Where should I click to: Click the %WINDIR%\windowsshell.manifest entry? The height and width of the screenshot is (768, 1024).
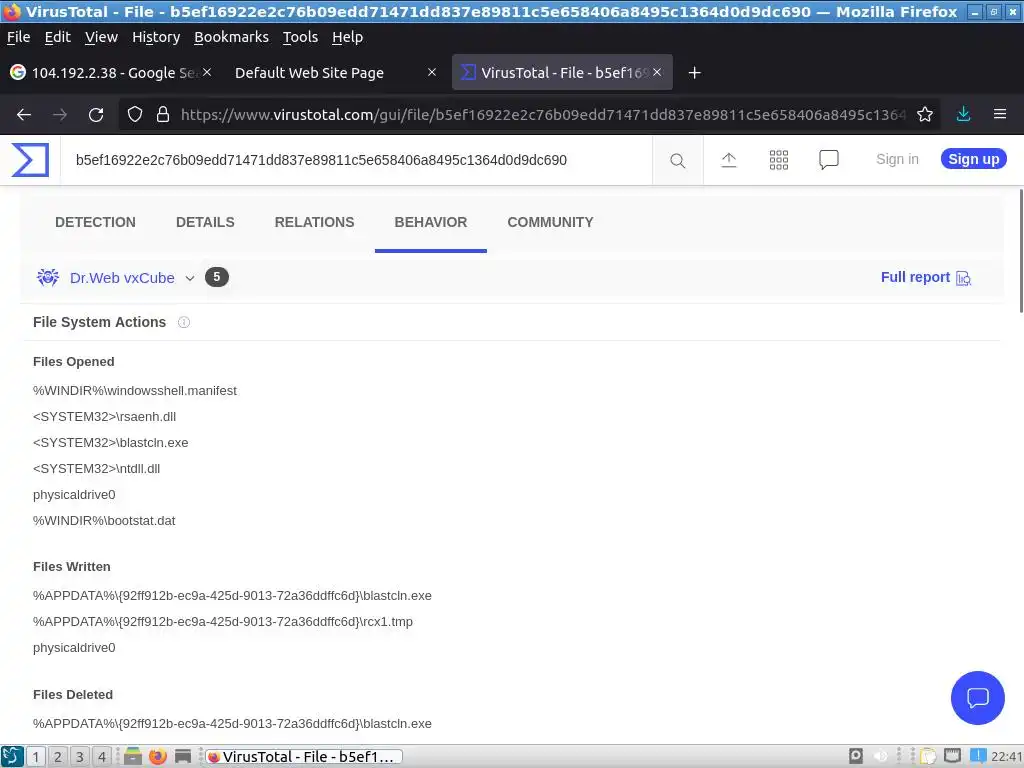[135, 391]
